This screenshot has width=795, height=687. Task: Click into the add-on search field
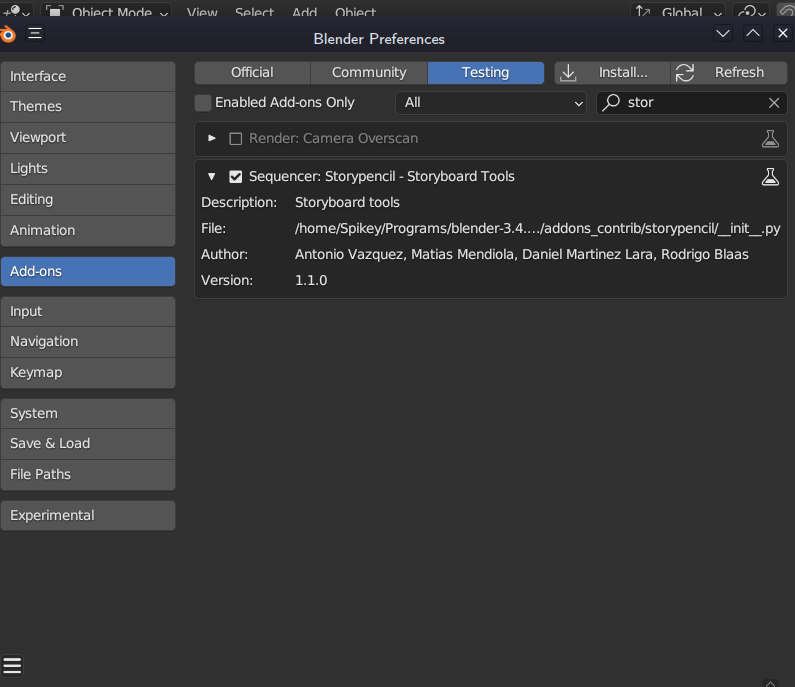click(692, 103)
